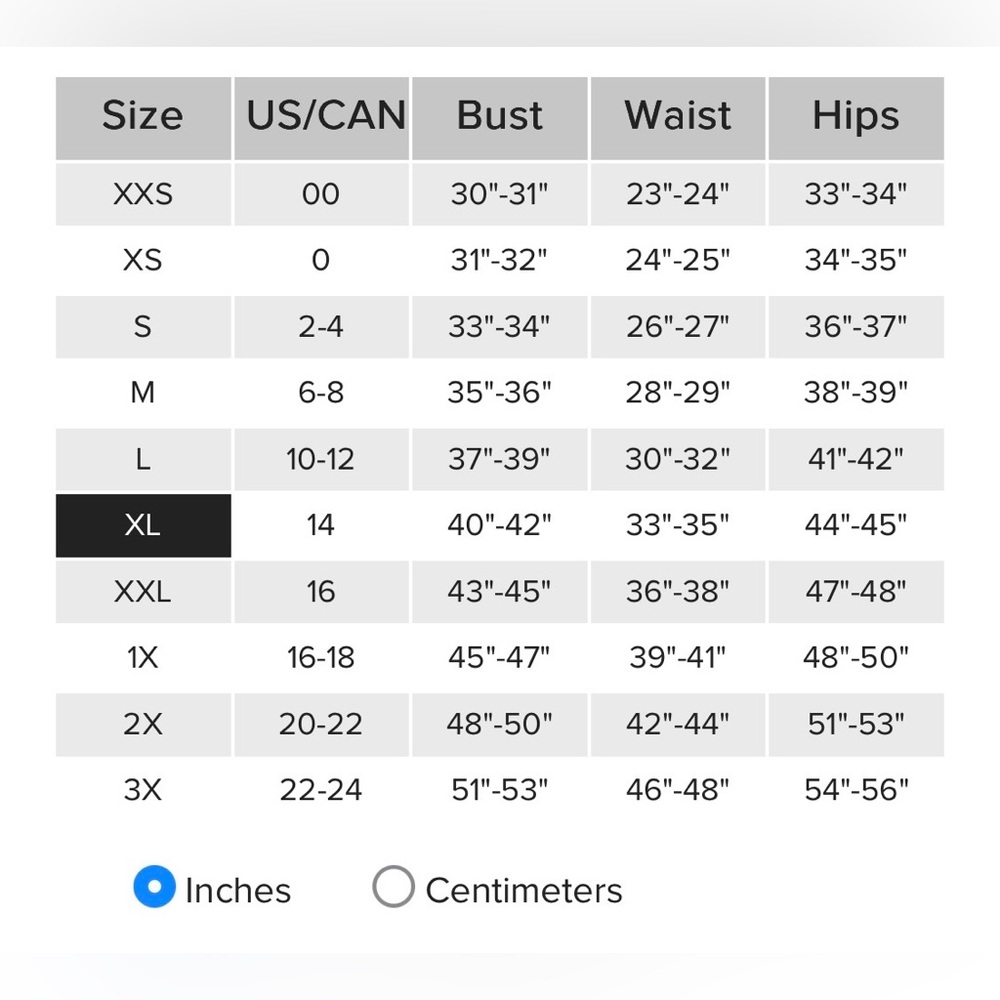Select size M row label
The width and height of the screenshot is (1000, 1000).
click(x=143, y=393)
